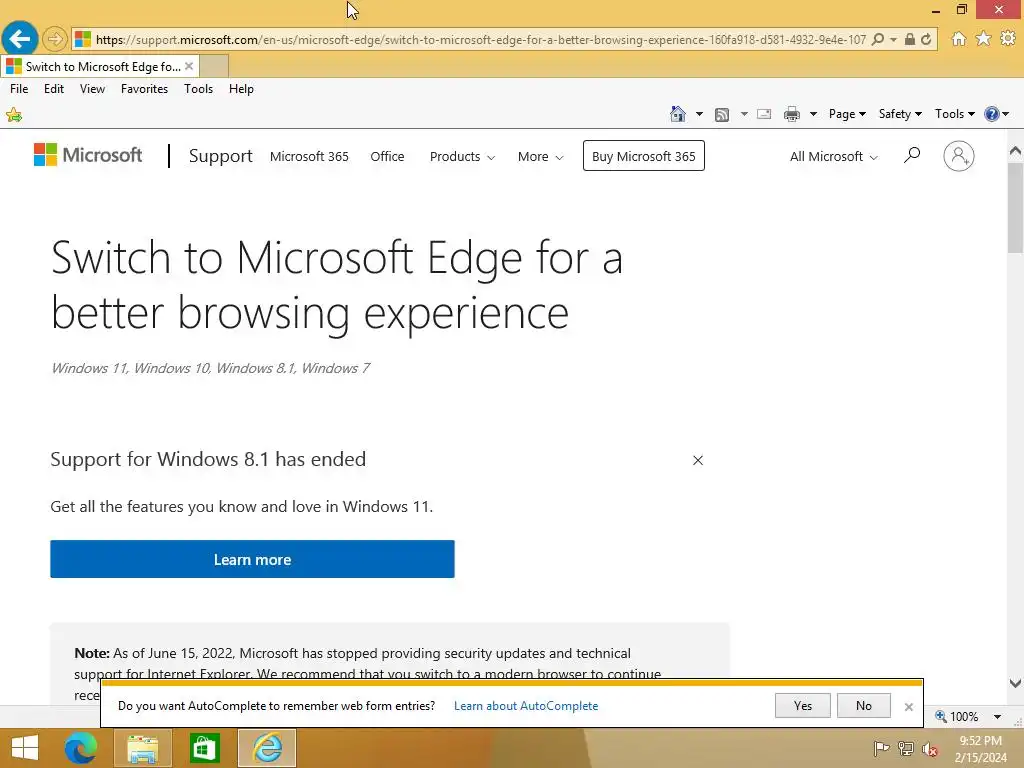The image size is (1024, 768).
Task: Click the blue Help question mark icon
Action: pyautogui.click(x=992, y=114)
